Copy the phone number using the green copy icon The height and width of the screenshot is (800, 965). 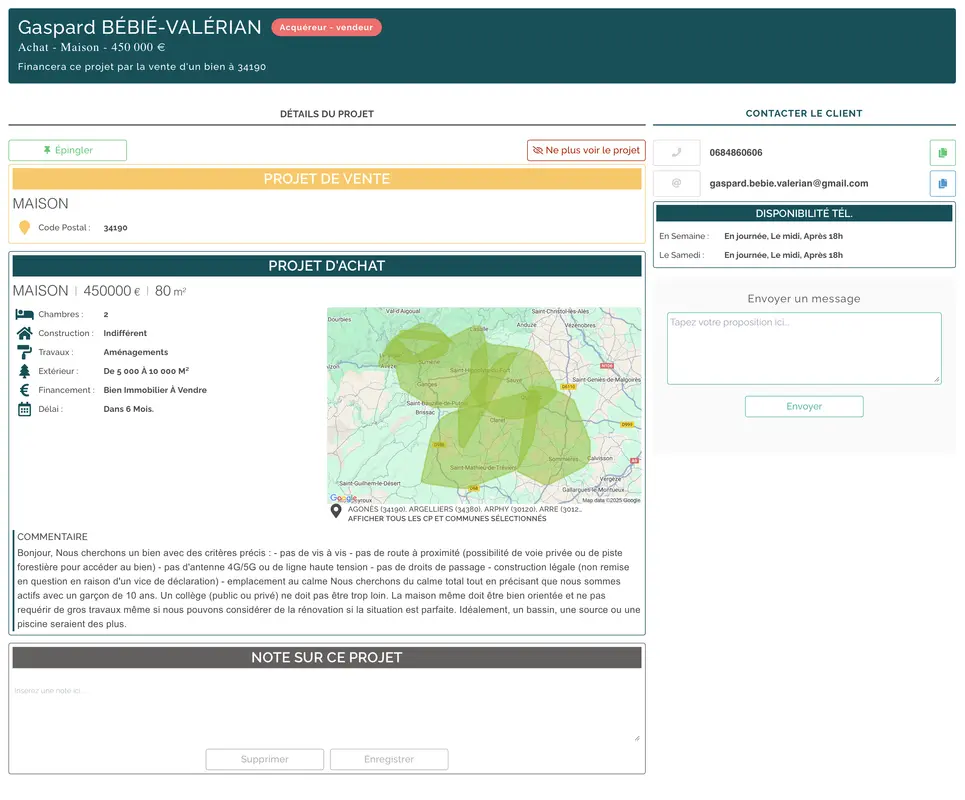point(941,152)
